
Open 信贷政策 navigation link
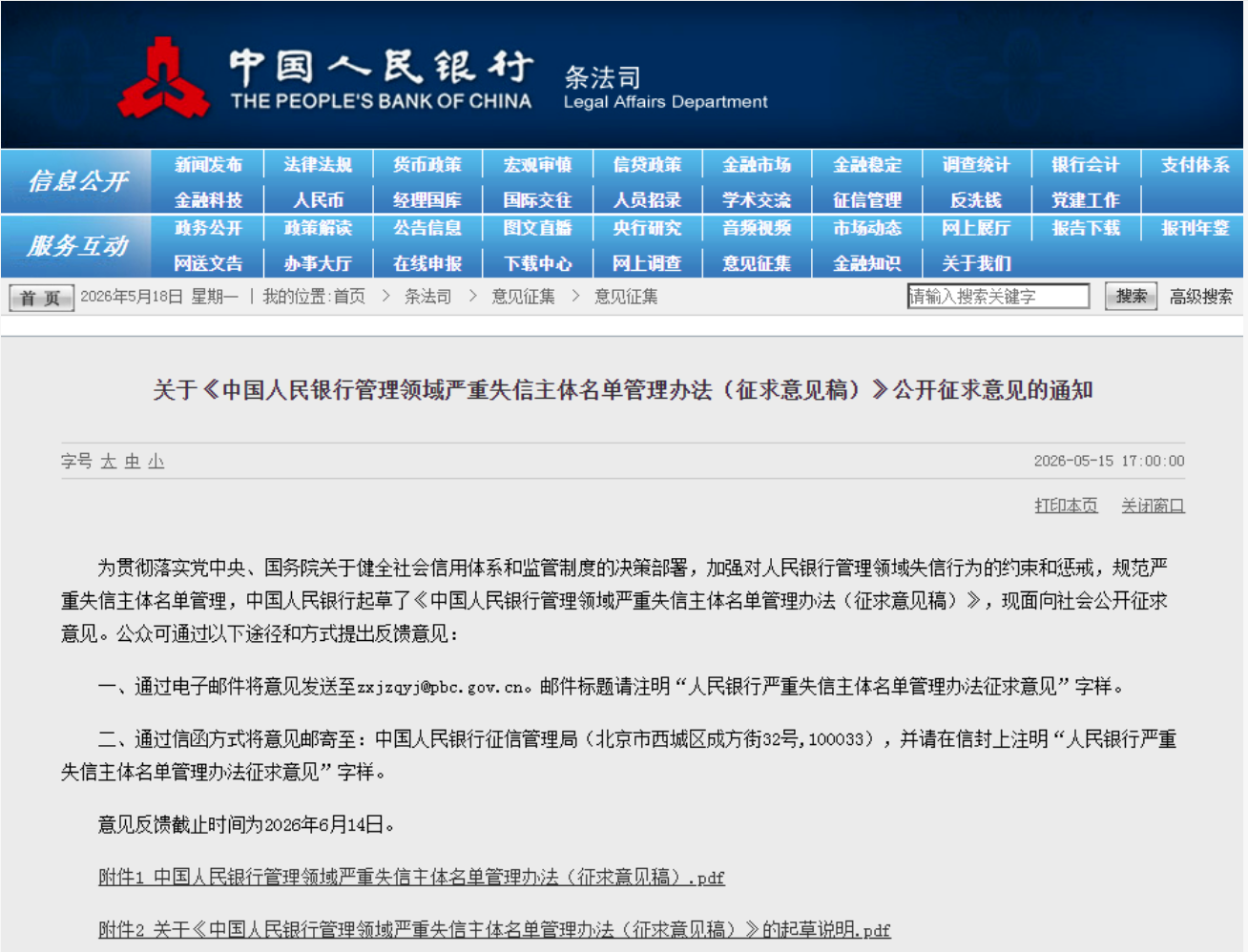point(647,165)
